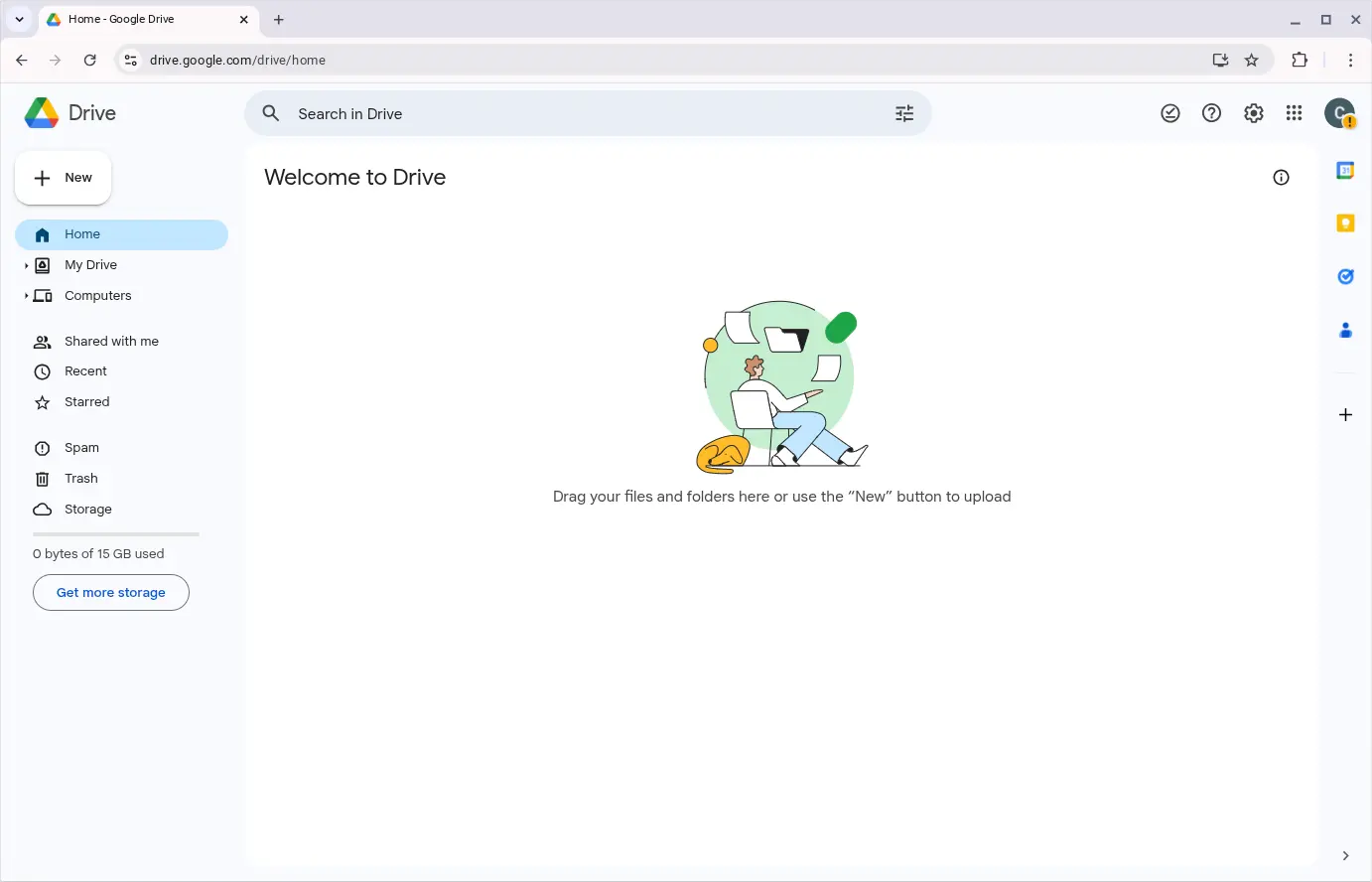Viewport: 1372px width, 882px height.
Task: Bookmark this page with star icon
Action: (x=1251, y=61)
